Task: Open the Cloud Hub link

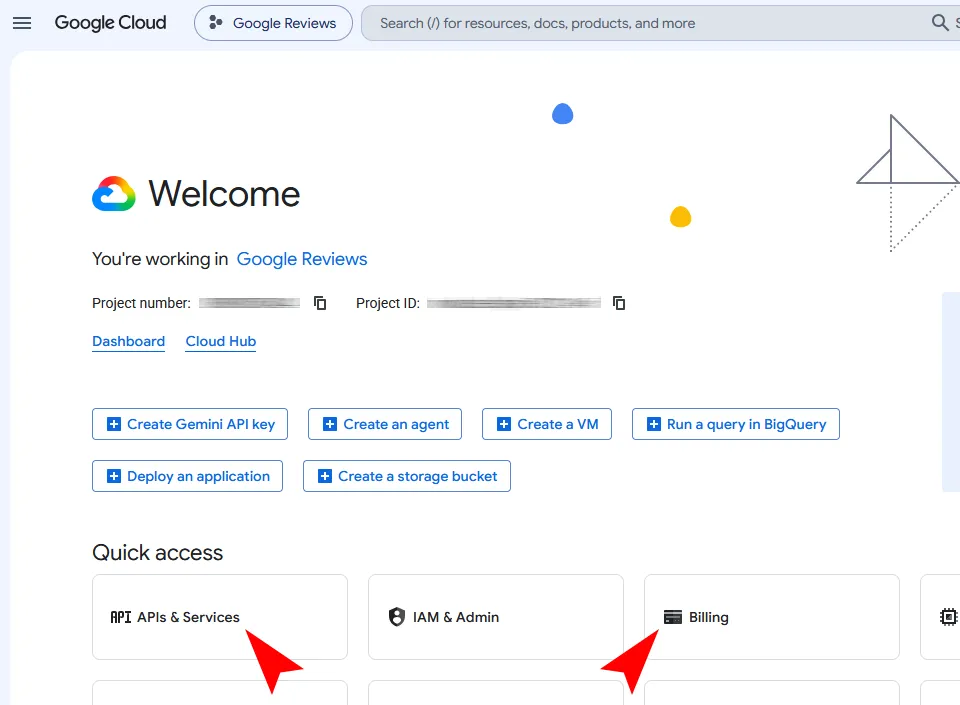Action: [221, 341]
